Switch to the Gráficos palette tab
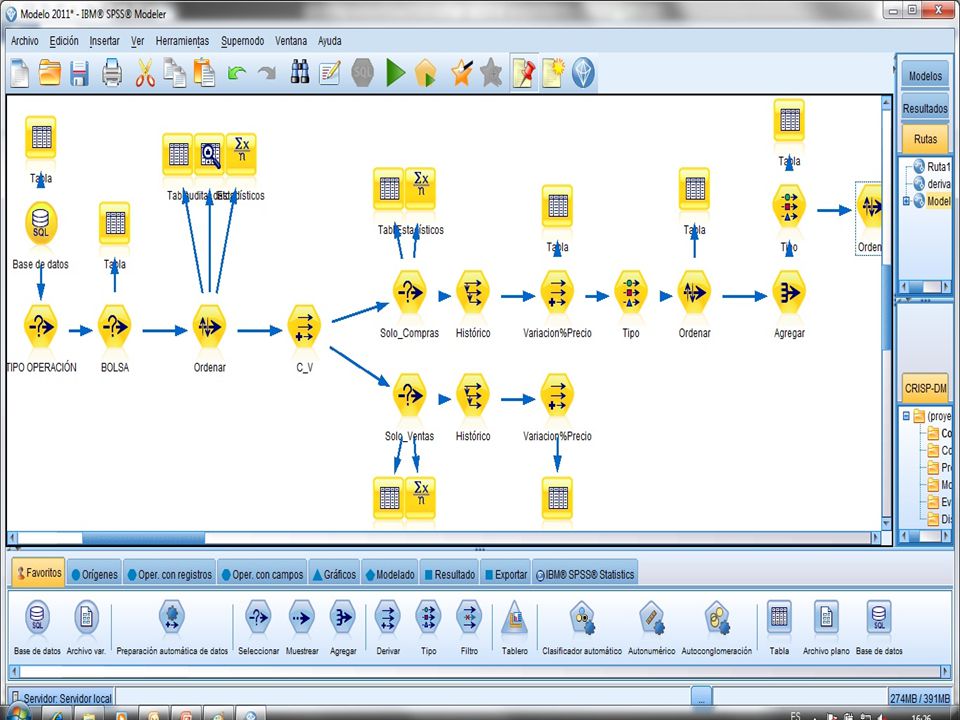 [x=334, y=574]
